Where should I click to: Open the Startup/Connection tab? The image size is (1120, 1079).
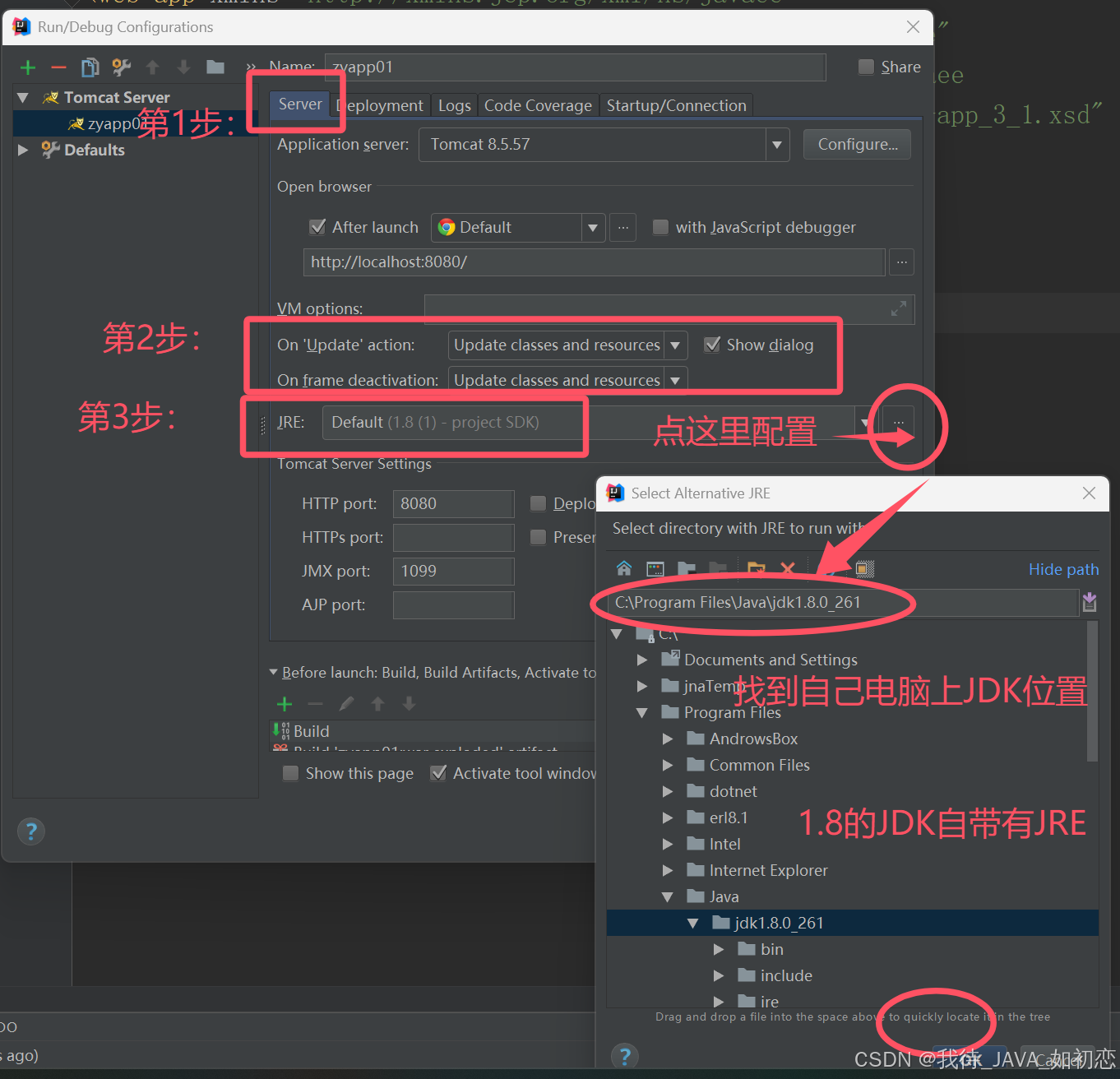point(676,105)
